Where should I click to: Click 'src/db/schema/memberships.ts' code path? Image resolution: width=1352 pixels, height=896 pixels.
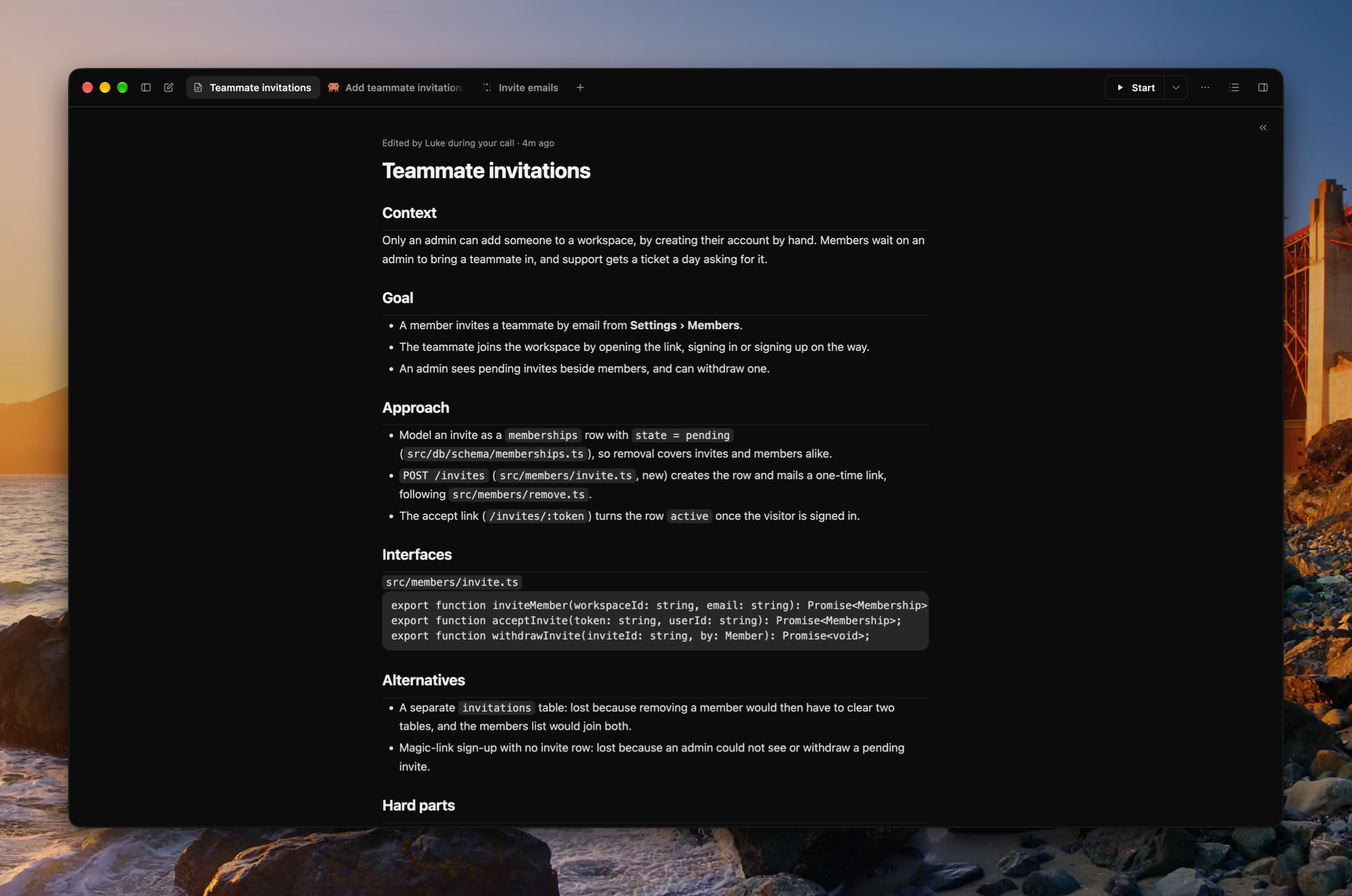pos(495,454)
